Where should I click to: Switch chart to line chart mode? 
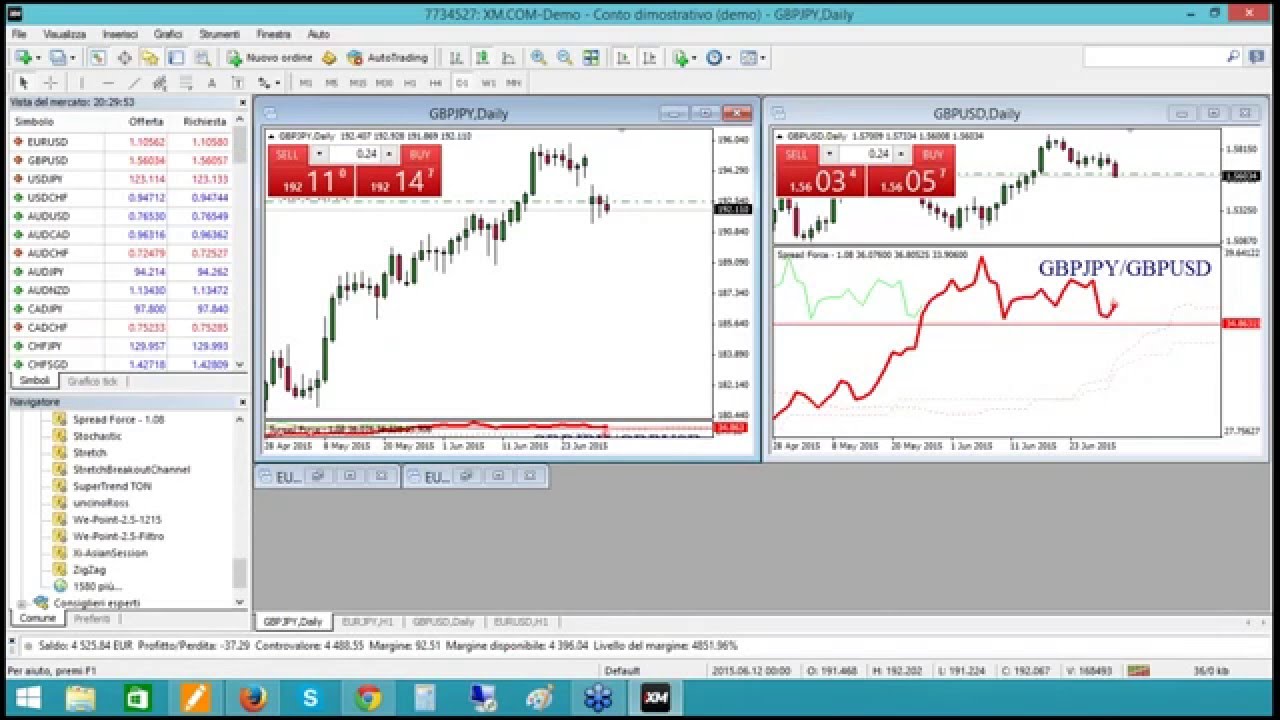coord(508,58)
